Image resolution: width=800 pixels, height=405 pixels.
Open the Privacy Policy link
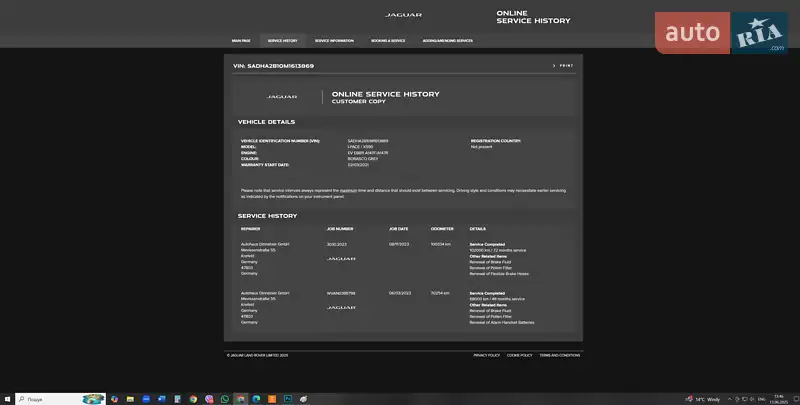[x=487, y=355]
